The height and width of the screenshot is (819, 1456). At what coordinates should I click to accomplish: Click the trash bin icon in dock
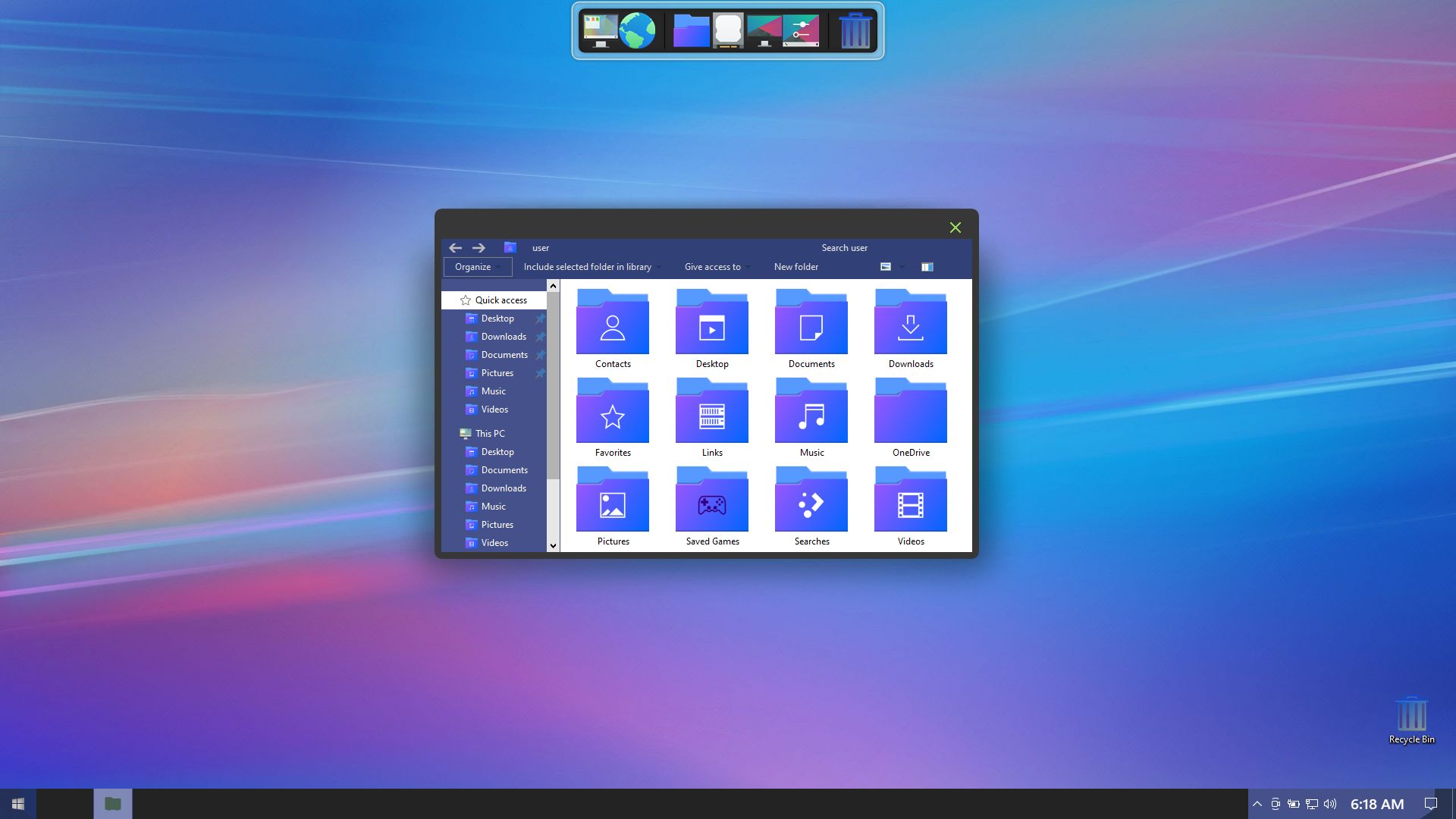coord(855,31)
